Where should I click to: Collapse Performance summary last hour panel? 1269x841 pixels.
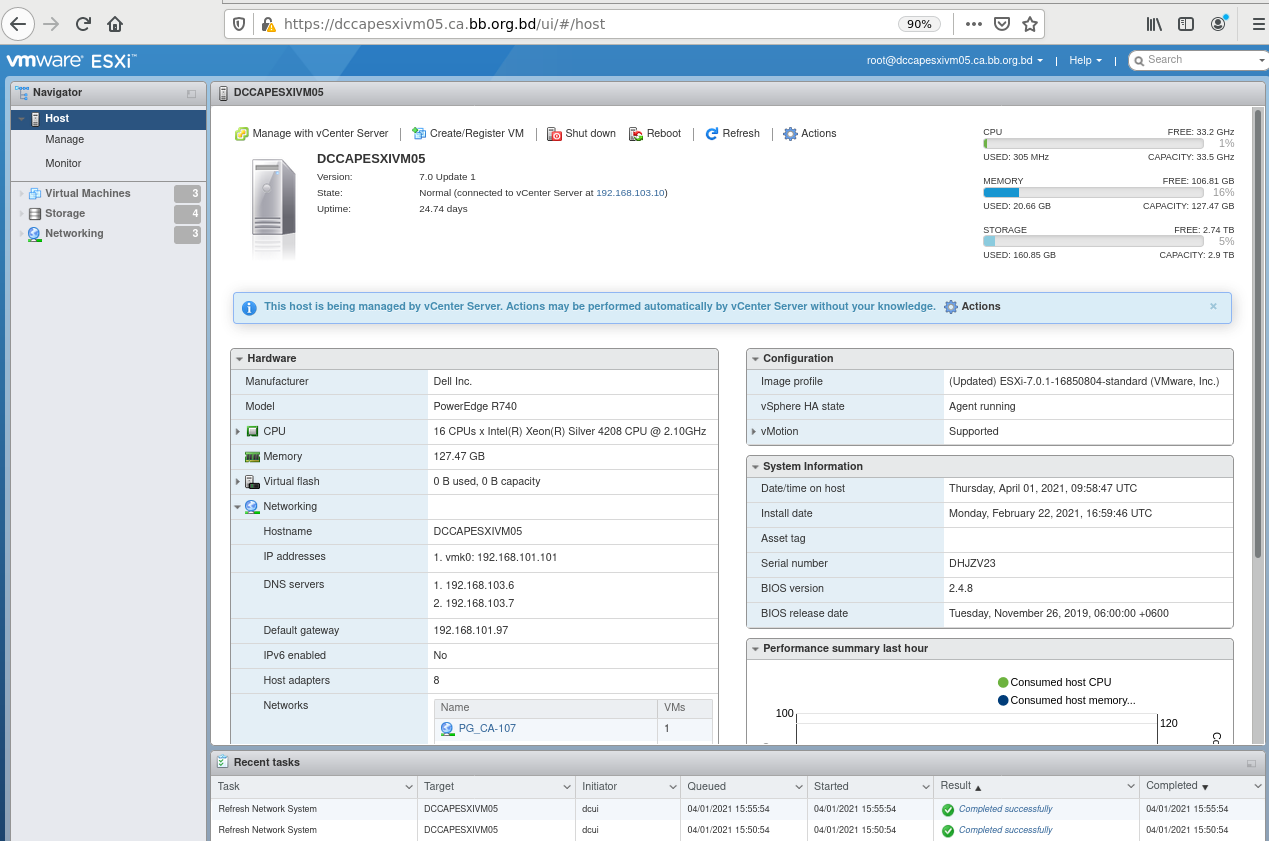click(755, 649)
